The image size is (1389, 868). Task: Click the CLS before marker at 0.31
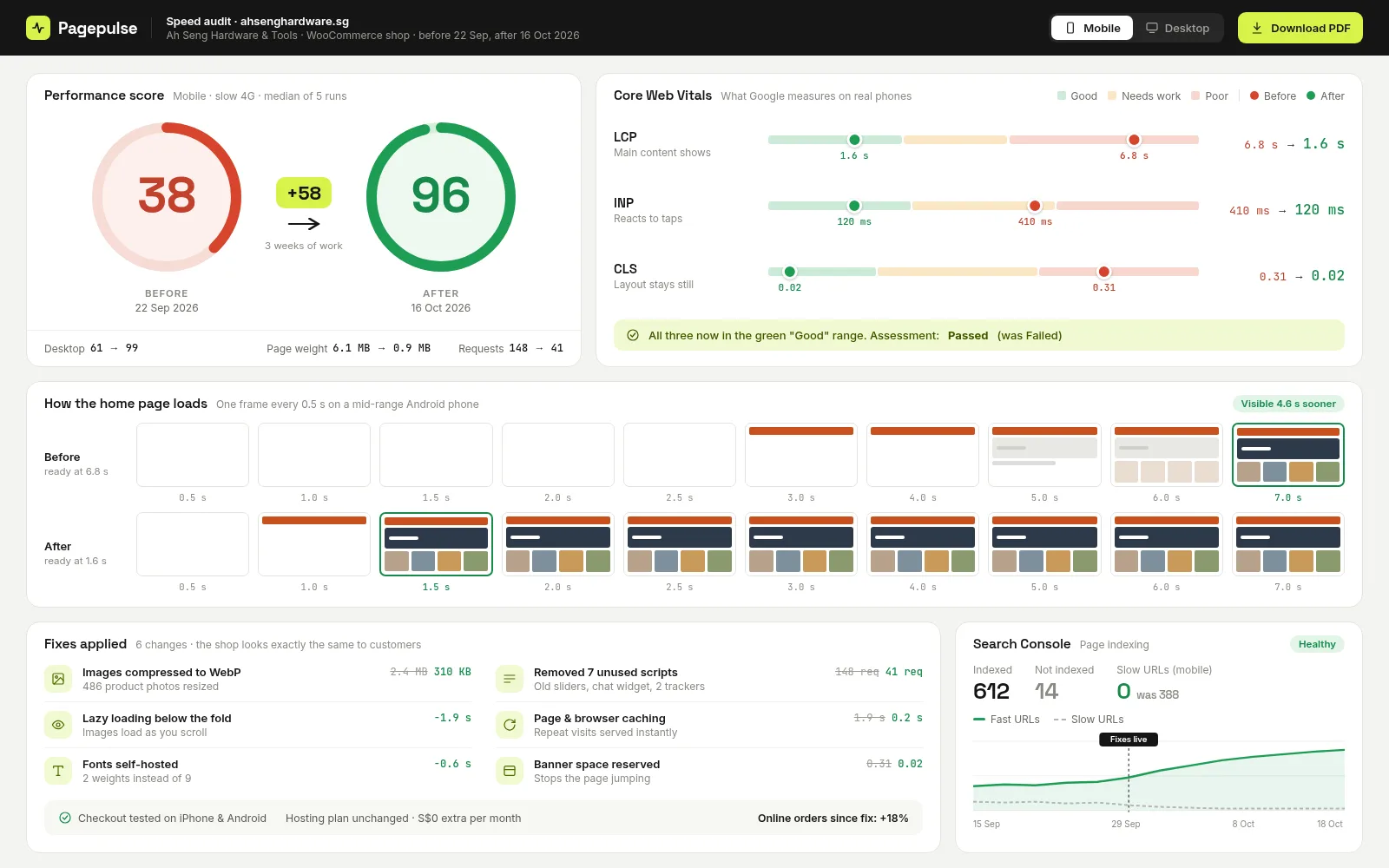[1103, 272]
